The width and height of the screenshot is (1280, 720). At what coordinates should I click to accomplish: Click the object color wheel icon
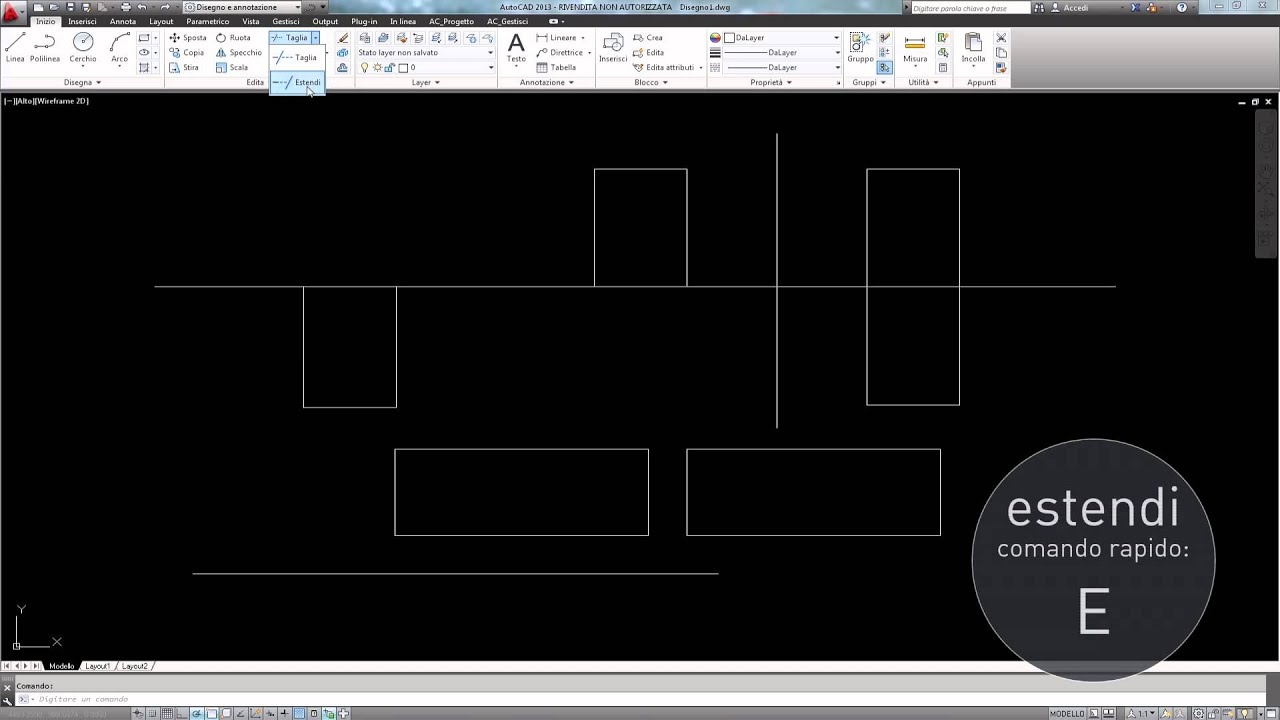coord(715,38)
